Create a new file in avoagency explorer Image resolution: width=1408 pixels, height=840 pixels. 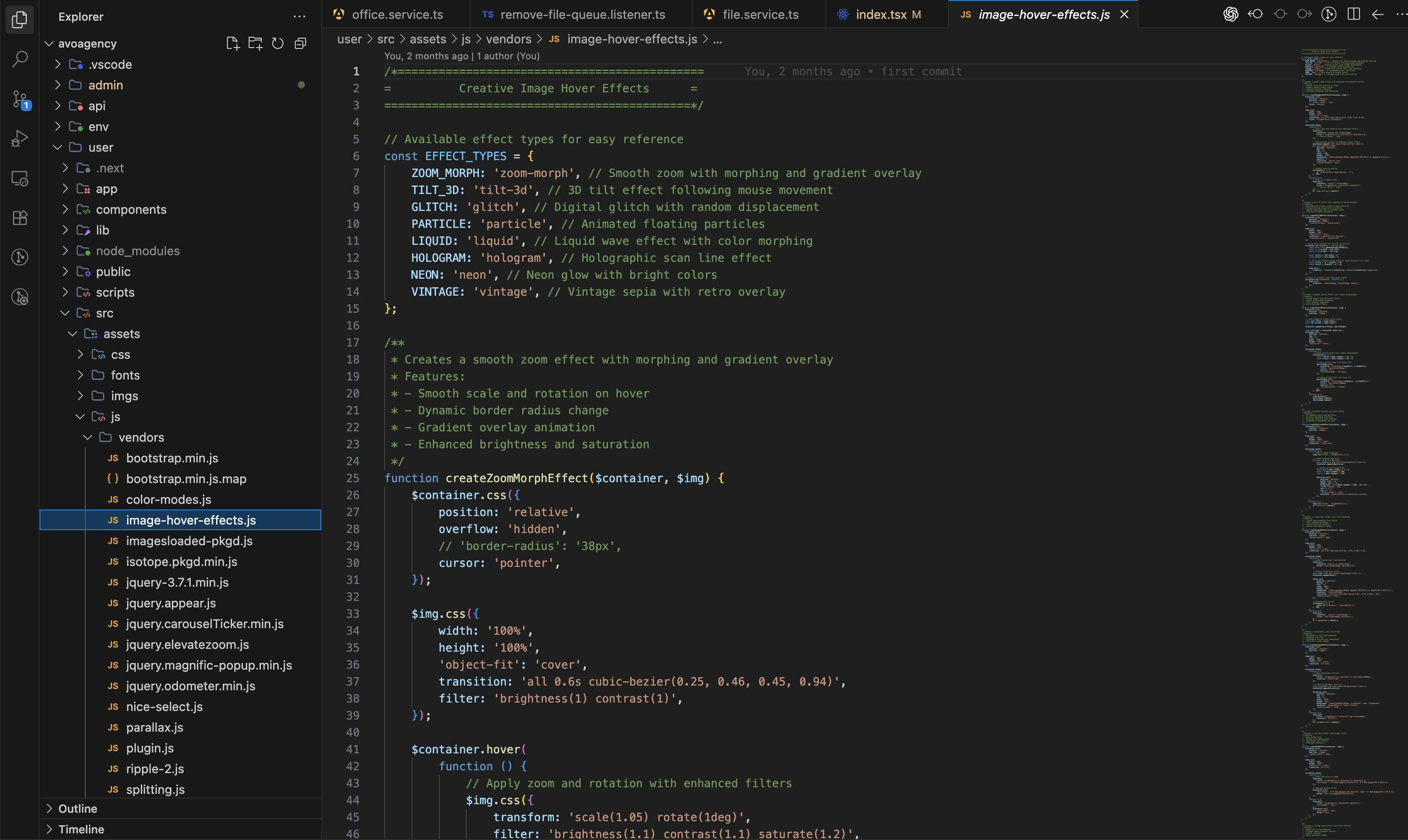[232, 44]
